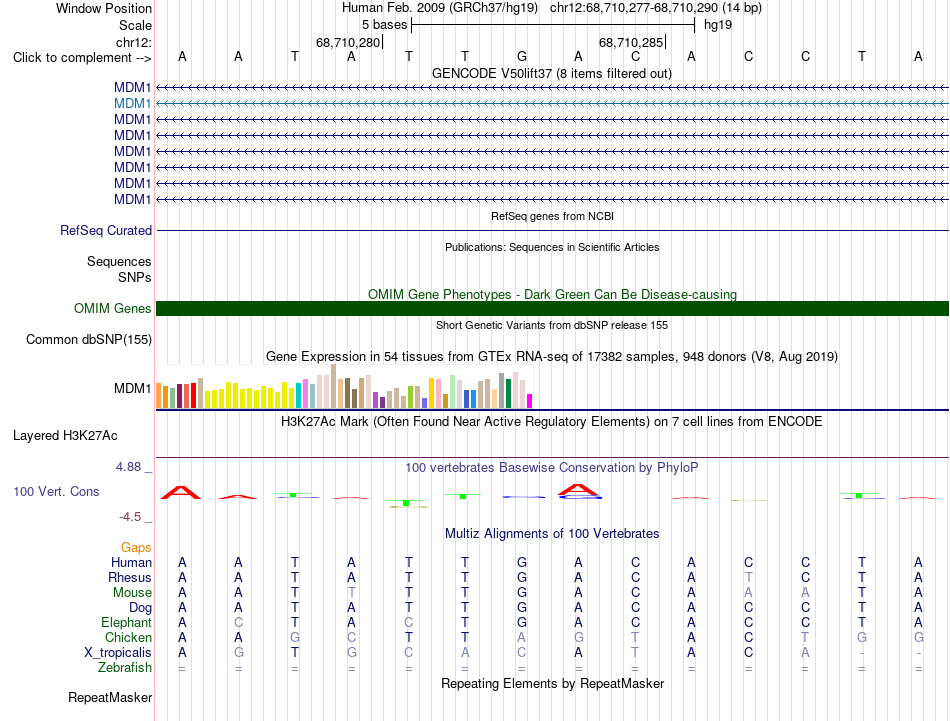
Task: Click the 68,710,285 ruler position marker
Action: pos(631,42)
